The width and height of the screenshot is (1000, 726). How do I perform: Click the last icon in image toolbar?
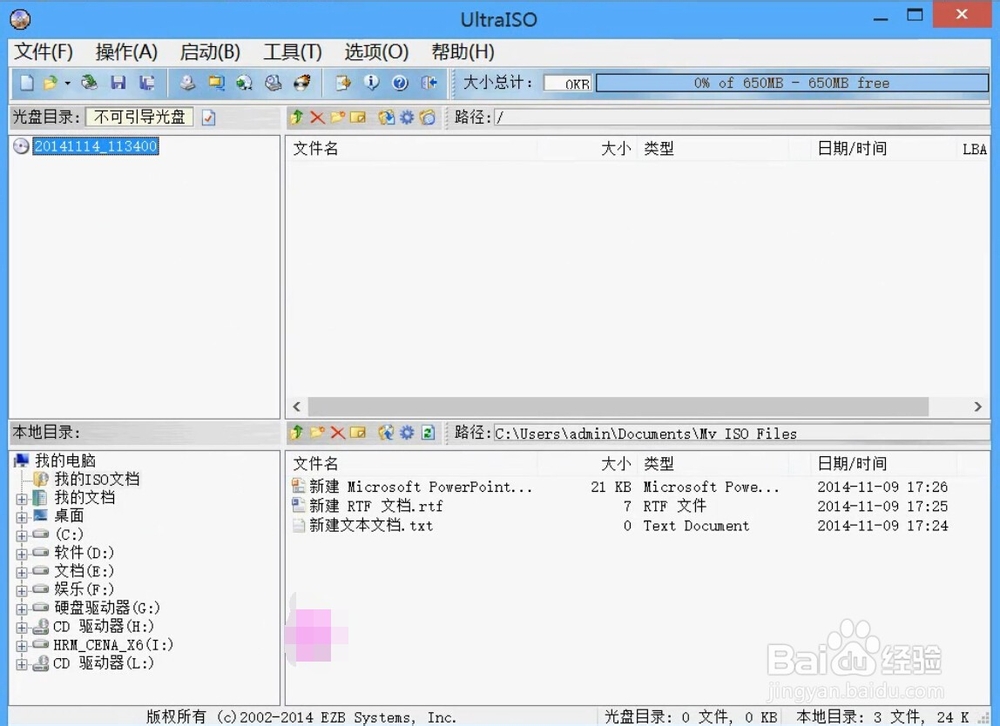point(427,117)
